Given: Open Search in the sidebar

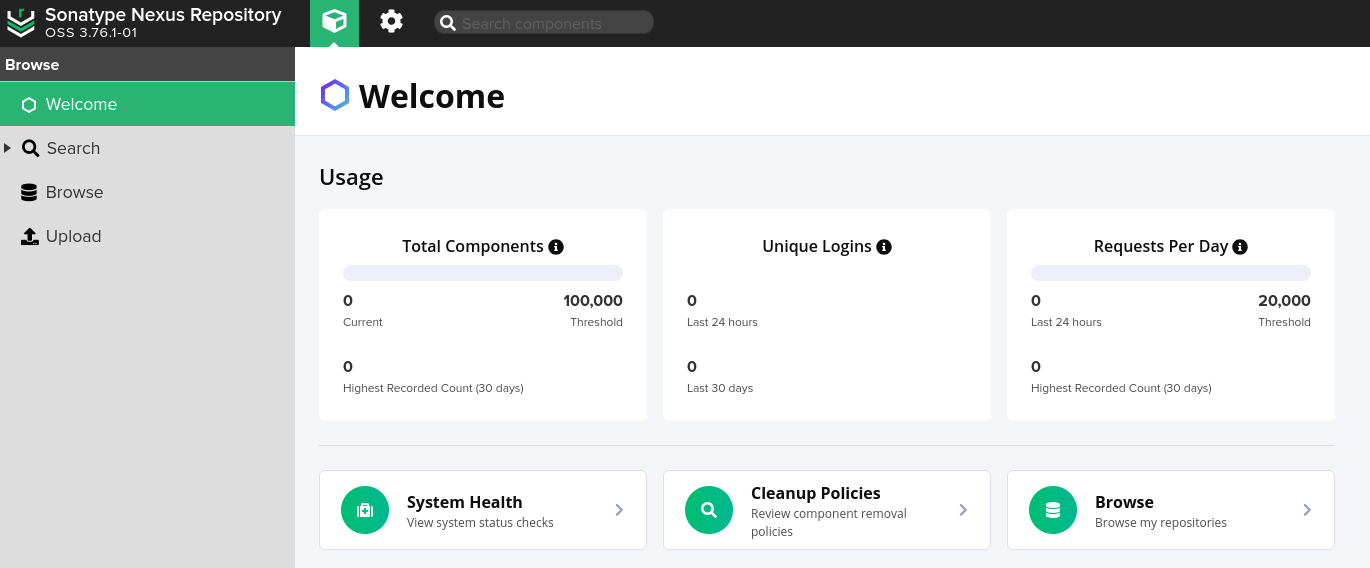Looking at the screenshot, I should pyautogui.click(x=147, y=148).
